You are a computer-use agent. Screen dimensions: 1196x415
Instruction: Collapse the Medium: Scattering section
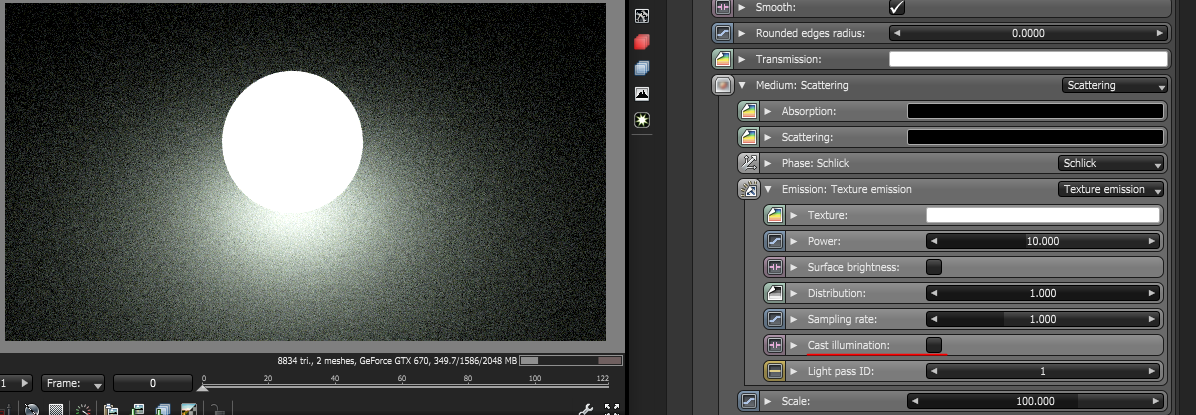[742, 85]
